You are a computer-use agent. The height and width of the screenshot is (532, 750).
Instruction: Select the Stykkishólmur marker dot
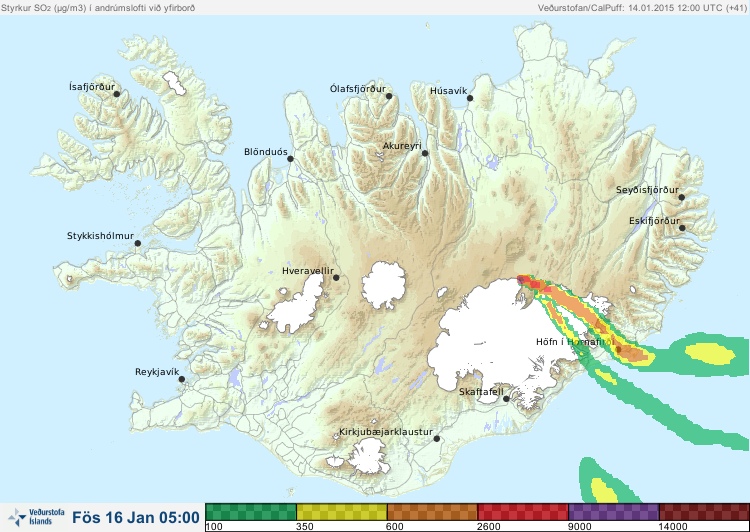(138, 244)
